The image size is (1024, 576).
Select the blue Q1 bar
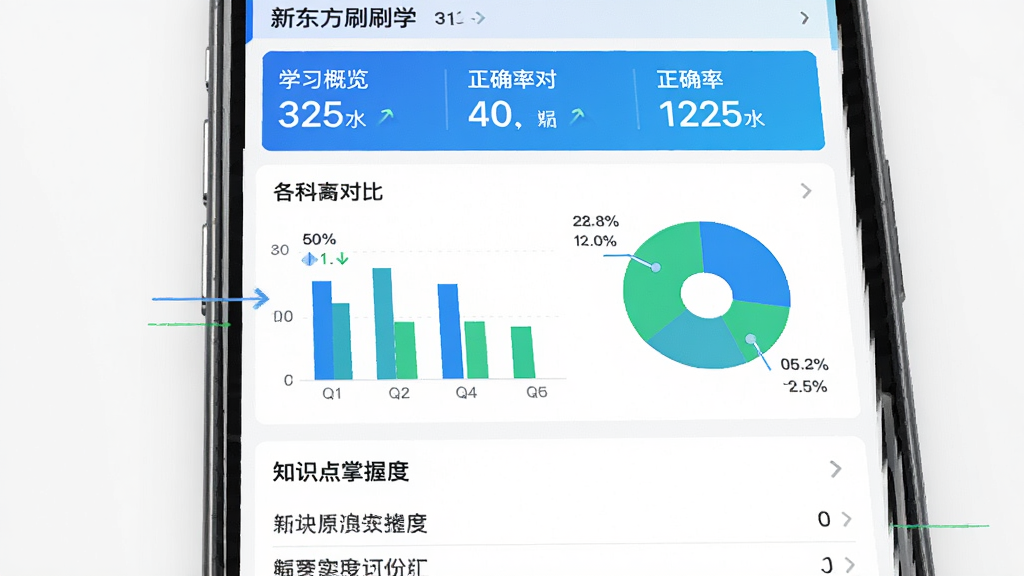tap(323, 330)
